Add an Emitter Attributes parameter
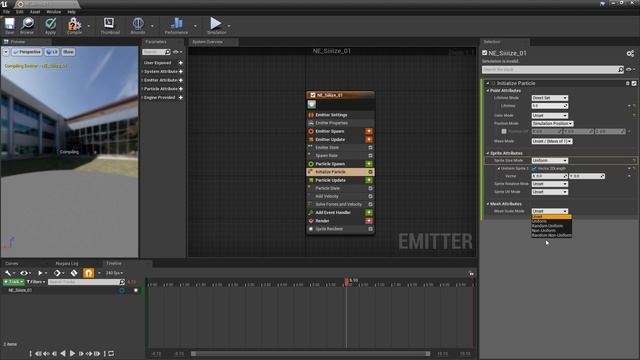Screen dimensions: 640x360 [180, 80]
